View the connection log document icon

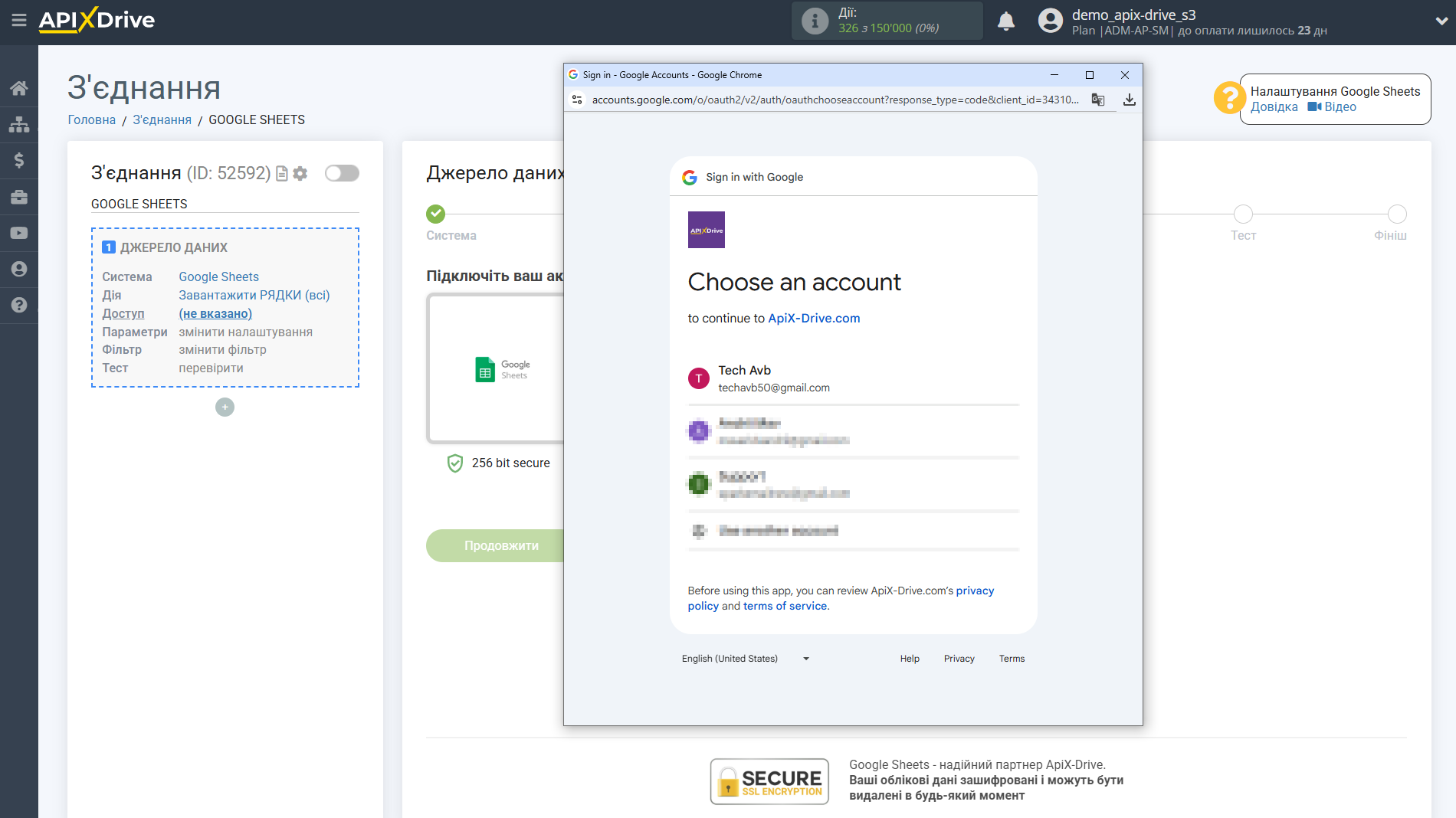(x=281, y=174)
